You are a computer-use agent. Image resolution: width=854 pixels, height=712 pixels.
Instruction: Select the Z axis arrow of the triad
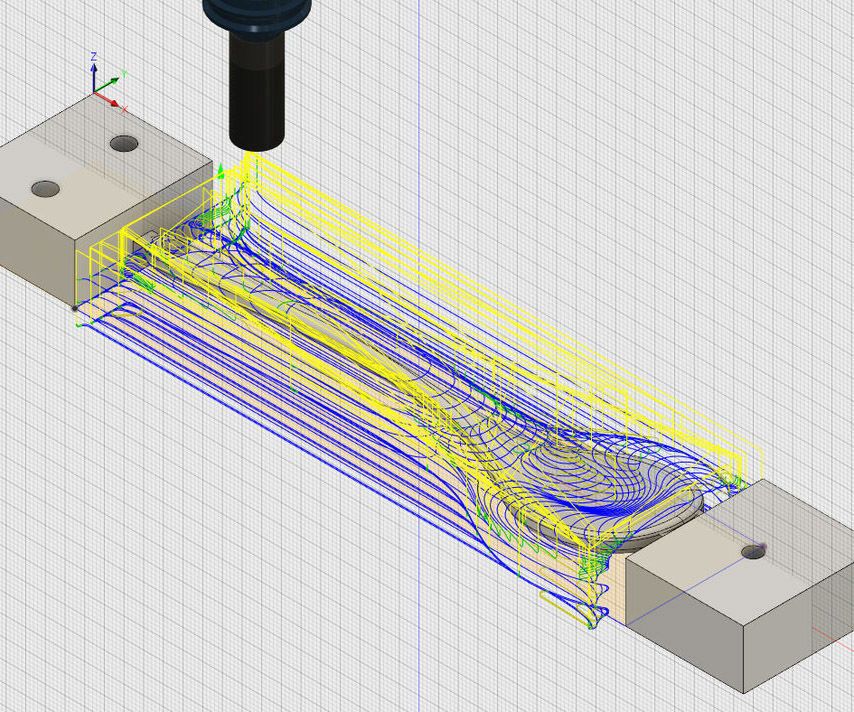(94, 68)
